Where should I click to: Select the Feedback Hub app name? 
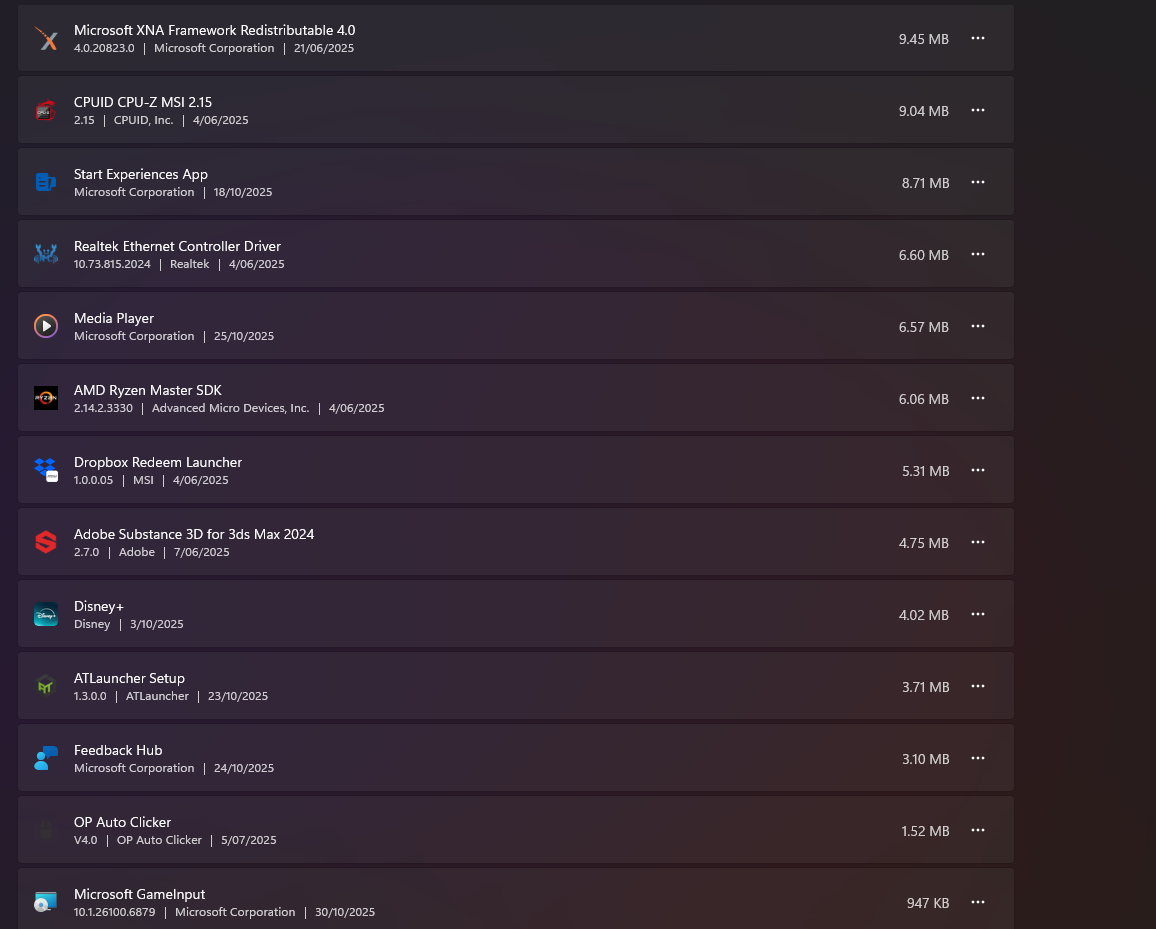pos(118,750)
